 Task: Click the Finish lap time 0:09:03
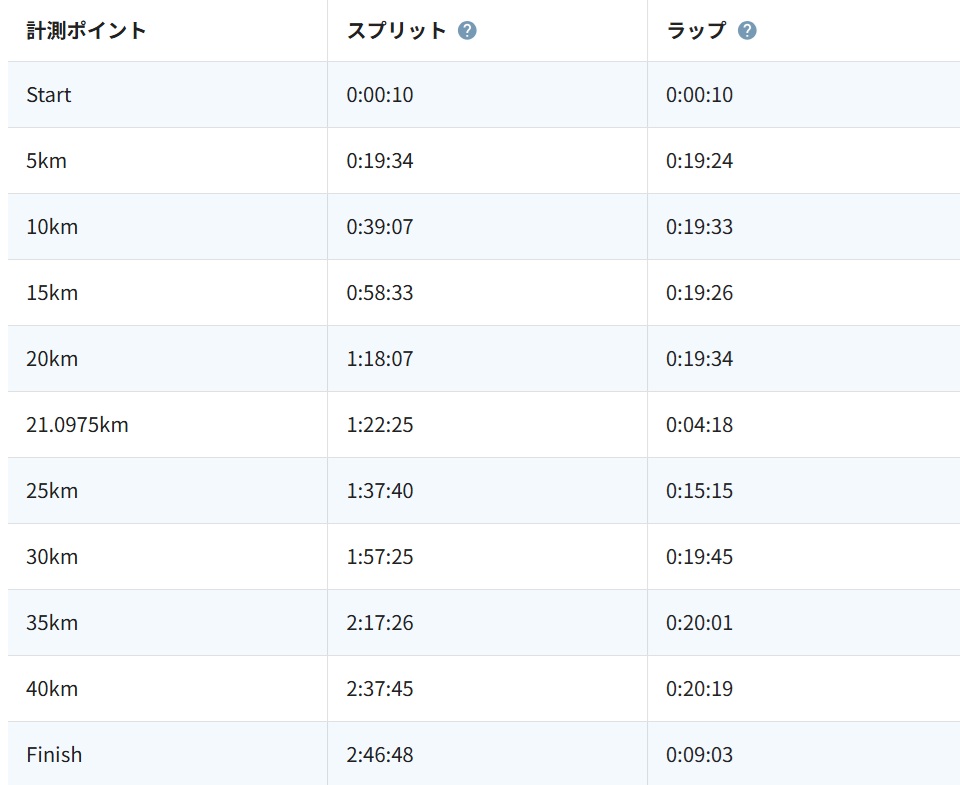(700, 755)
